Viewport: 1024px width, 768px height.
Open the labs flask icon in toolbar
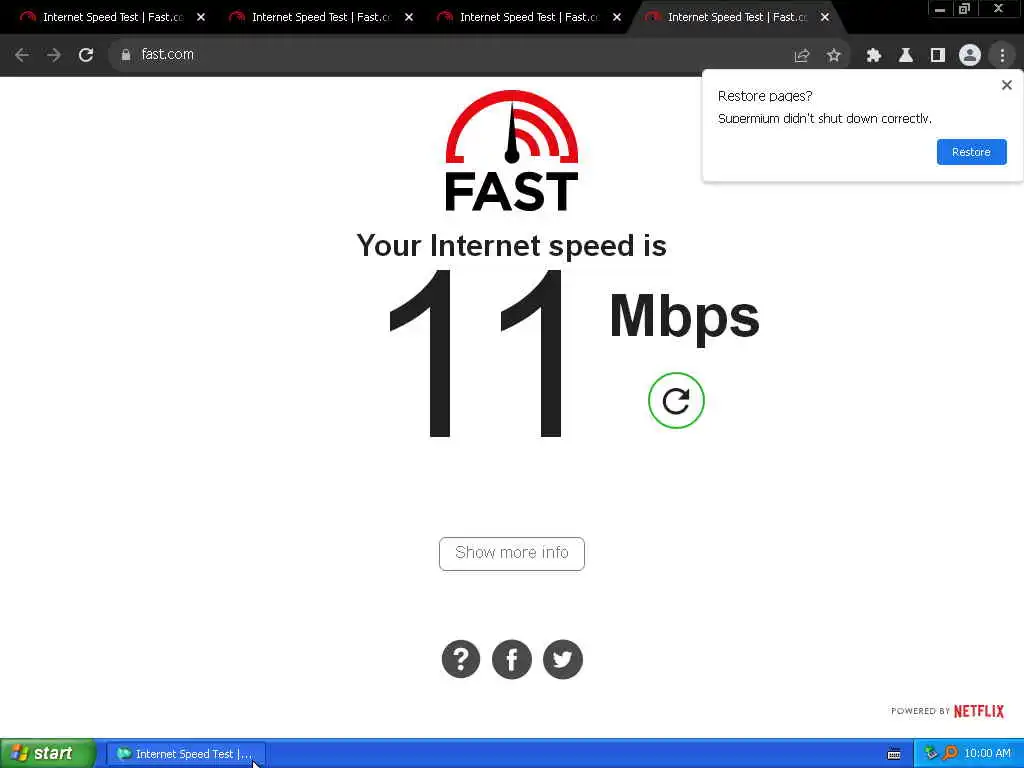click(x=906, y=56)
